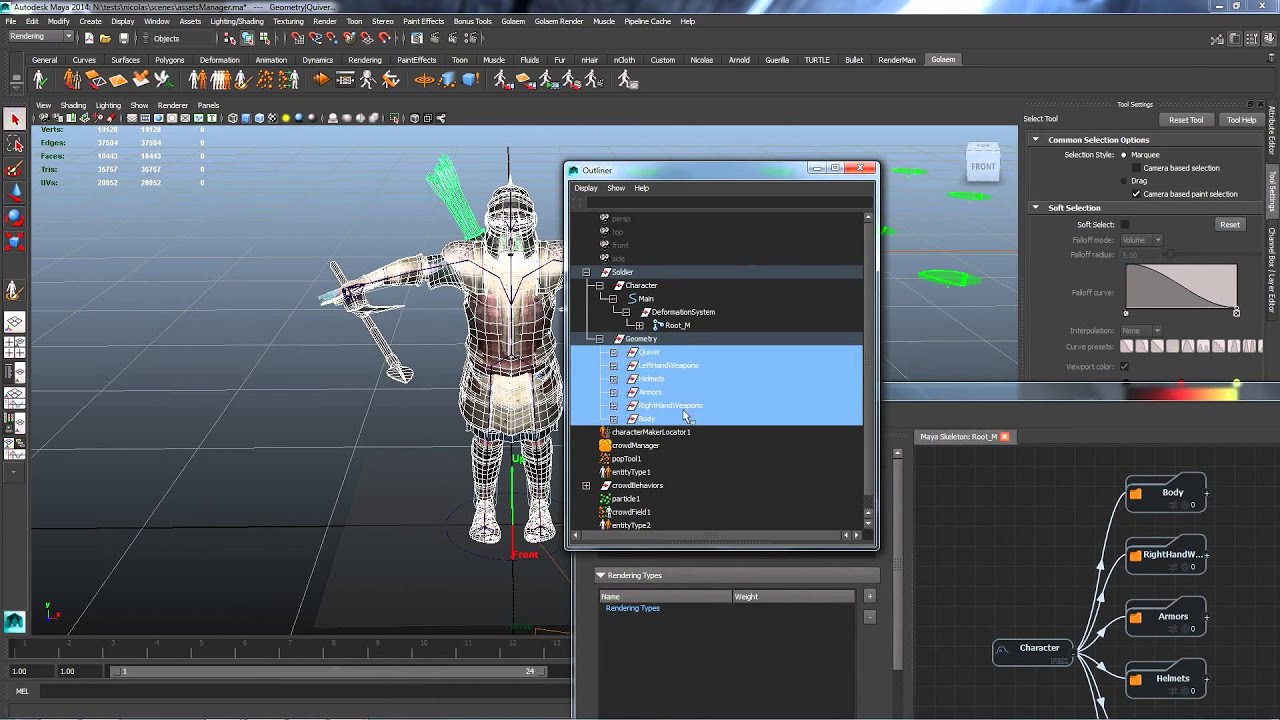
Task: Click the joint icon beside Root_M
Action: tap(657, 325)
